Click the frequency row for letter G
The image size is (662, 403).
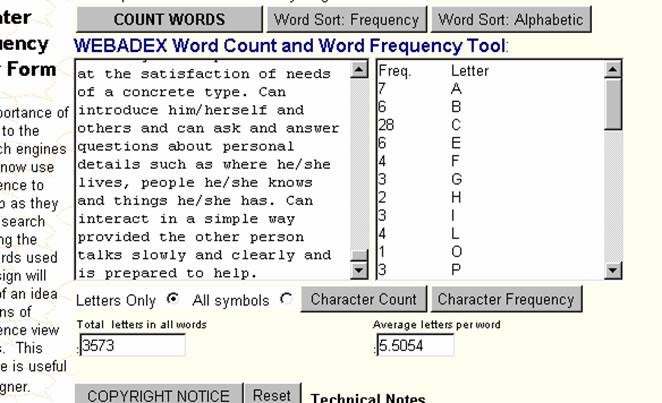coord(491,179)
